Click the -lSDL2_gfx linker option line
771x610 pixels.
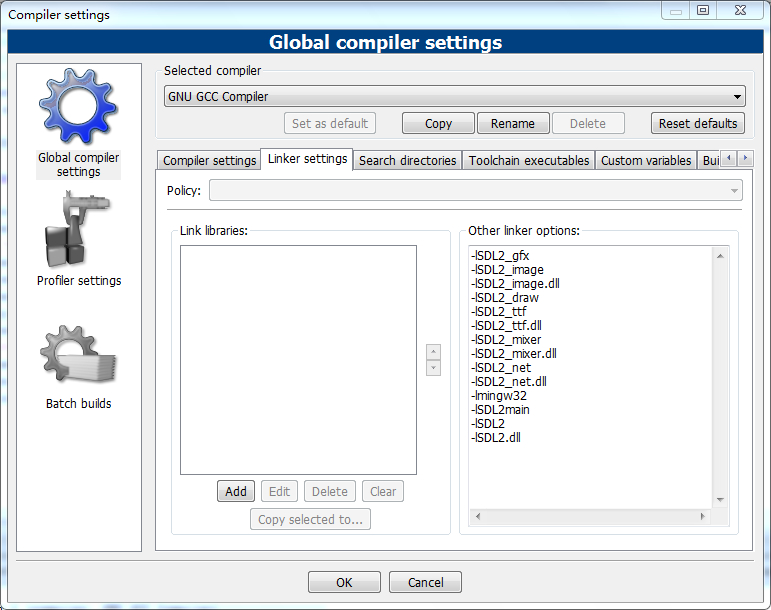coord(500,256)
